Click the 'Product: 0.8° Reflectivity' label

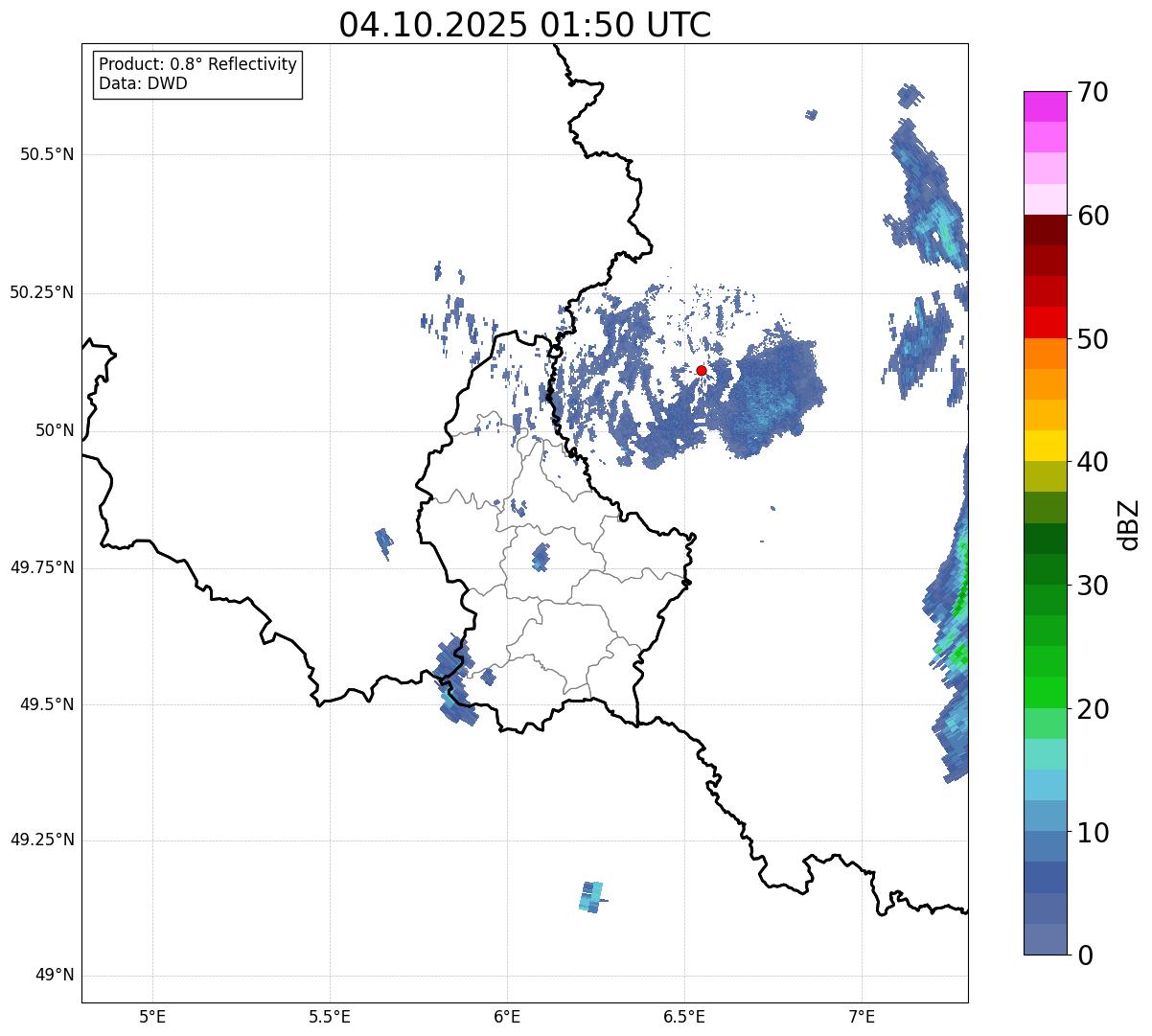tap(197, 64)
